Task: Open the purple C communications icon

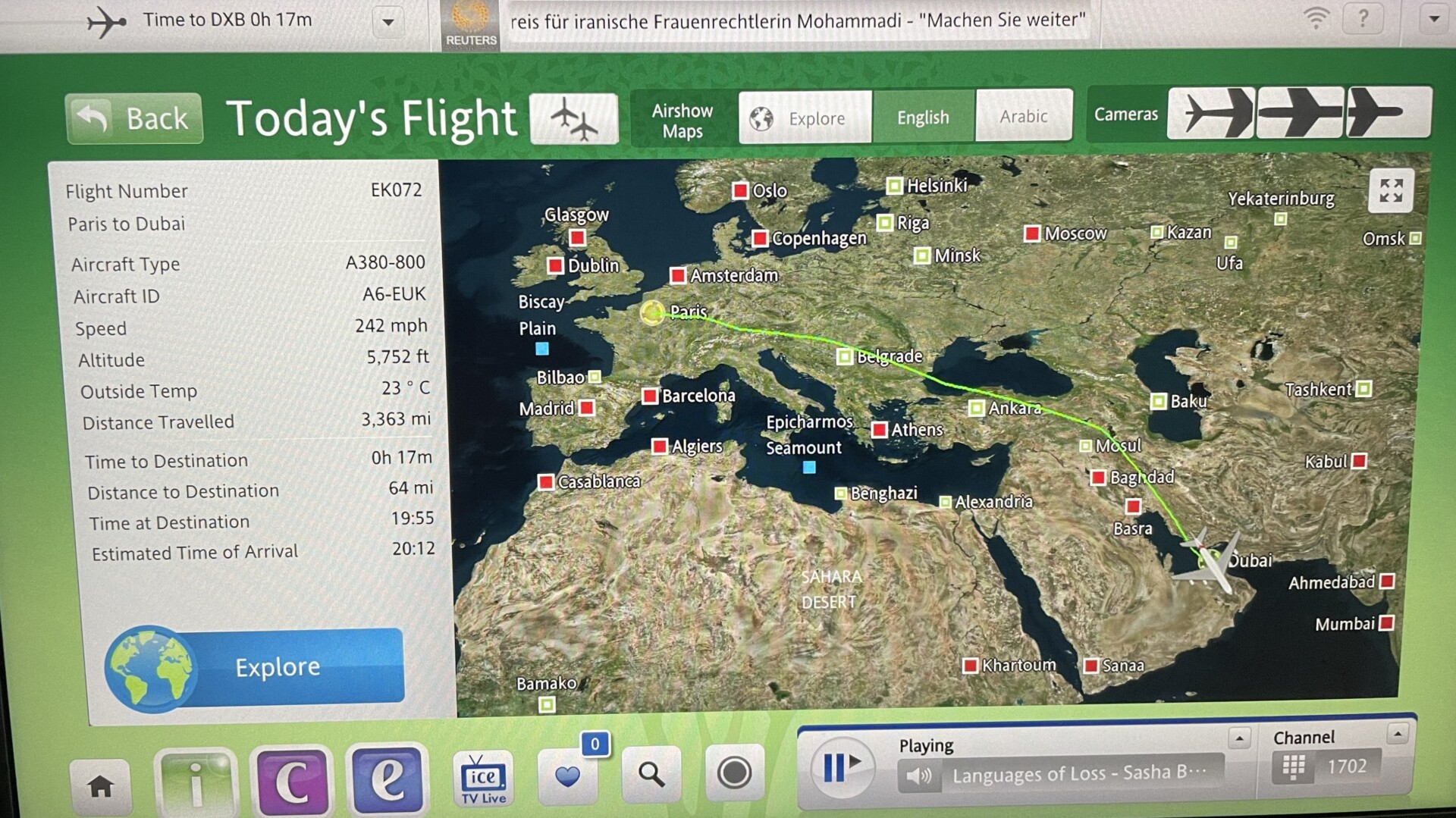Action: (x=292, y=781)
